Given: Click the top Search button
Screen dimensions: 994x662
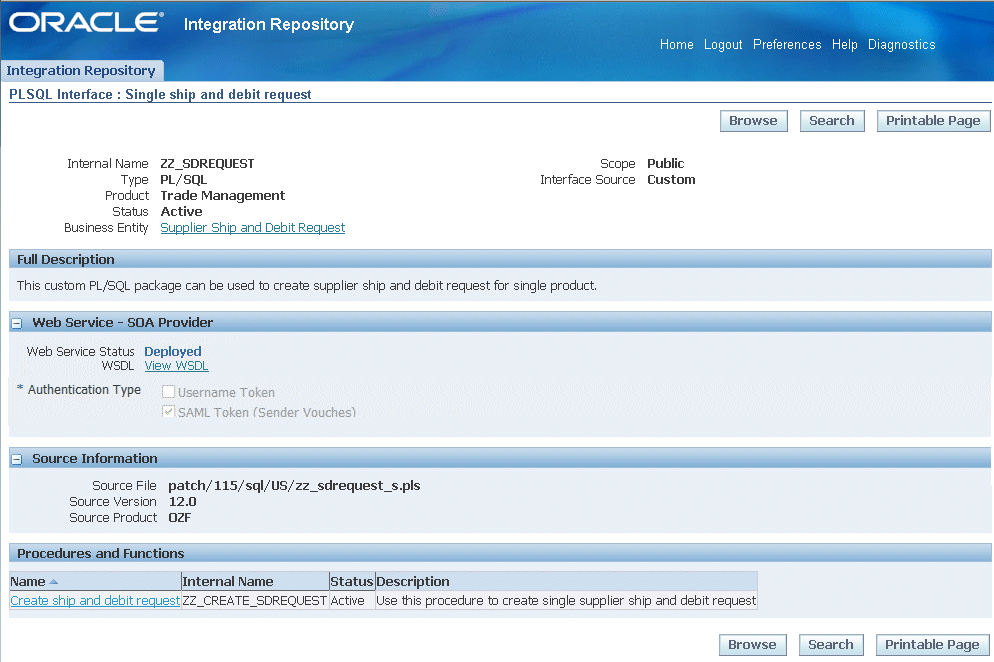Looking at the screenshot, I should click(x=832, y=120).
